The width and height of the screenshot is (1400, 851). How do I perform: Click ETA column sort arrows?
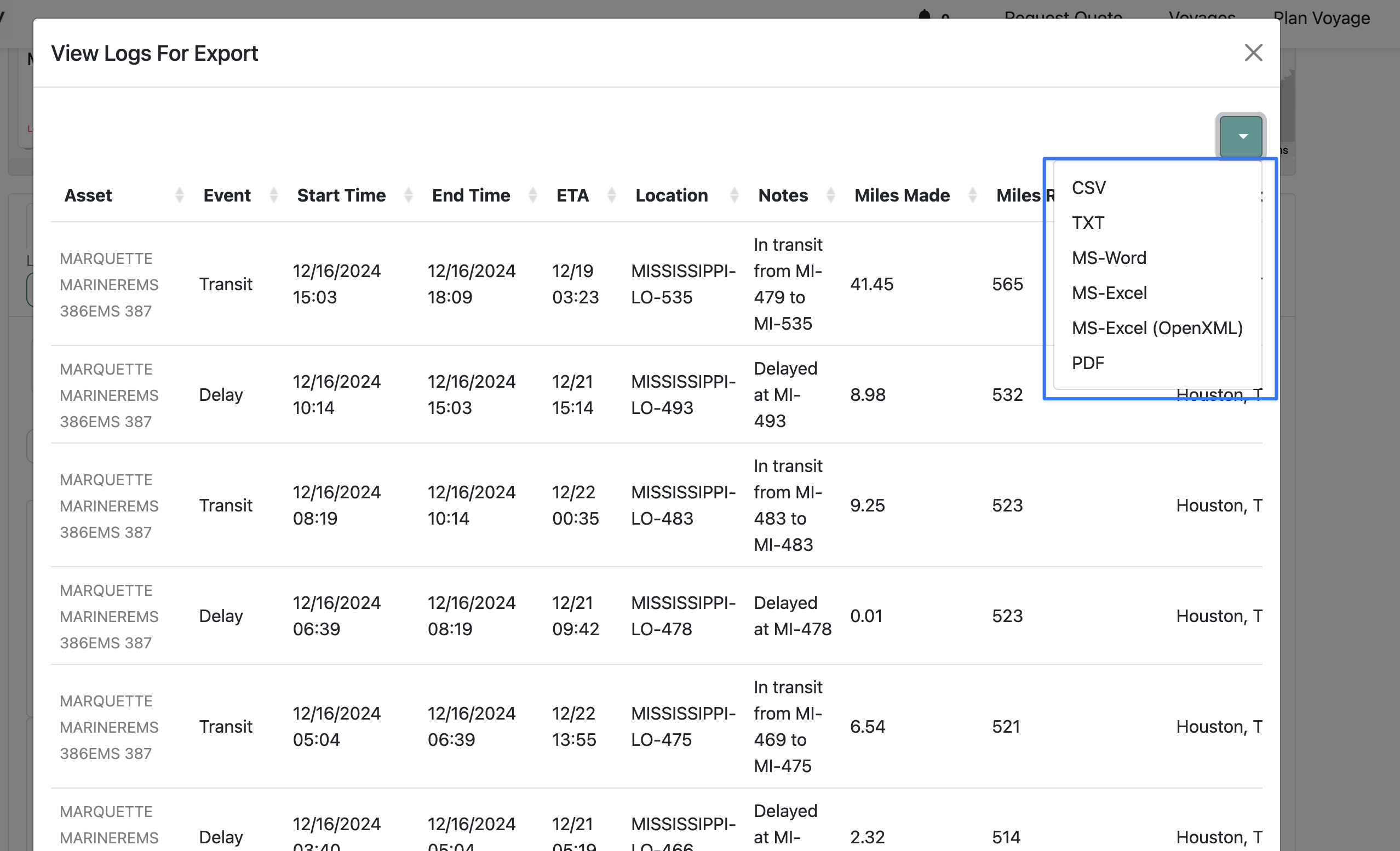click(x=612, y=196)
